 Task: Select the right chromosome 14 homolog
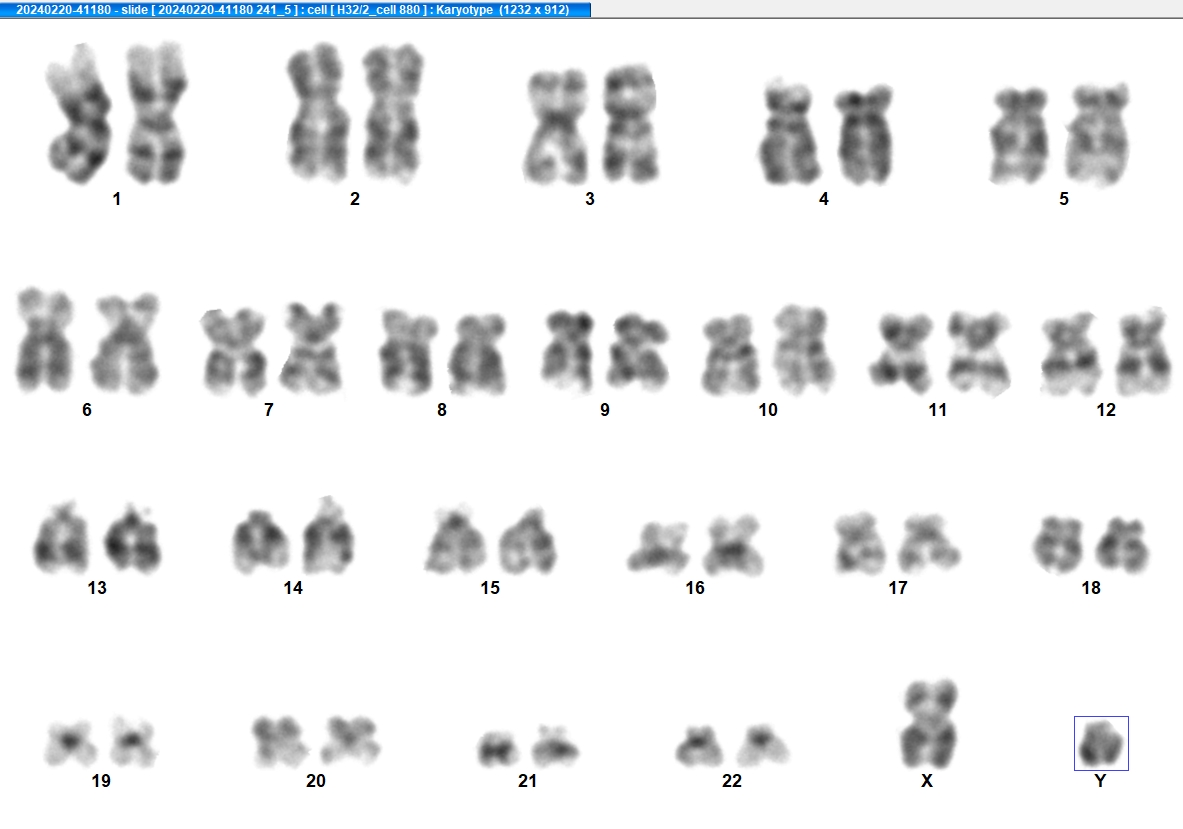[x=329, y=536]
